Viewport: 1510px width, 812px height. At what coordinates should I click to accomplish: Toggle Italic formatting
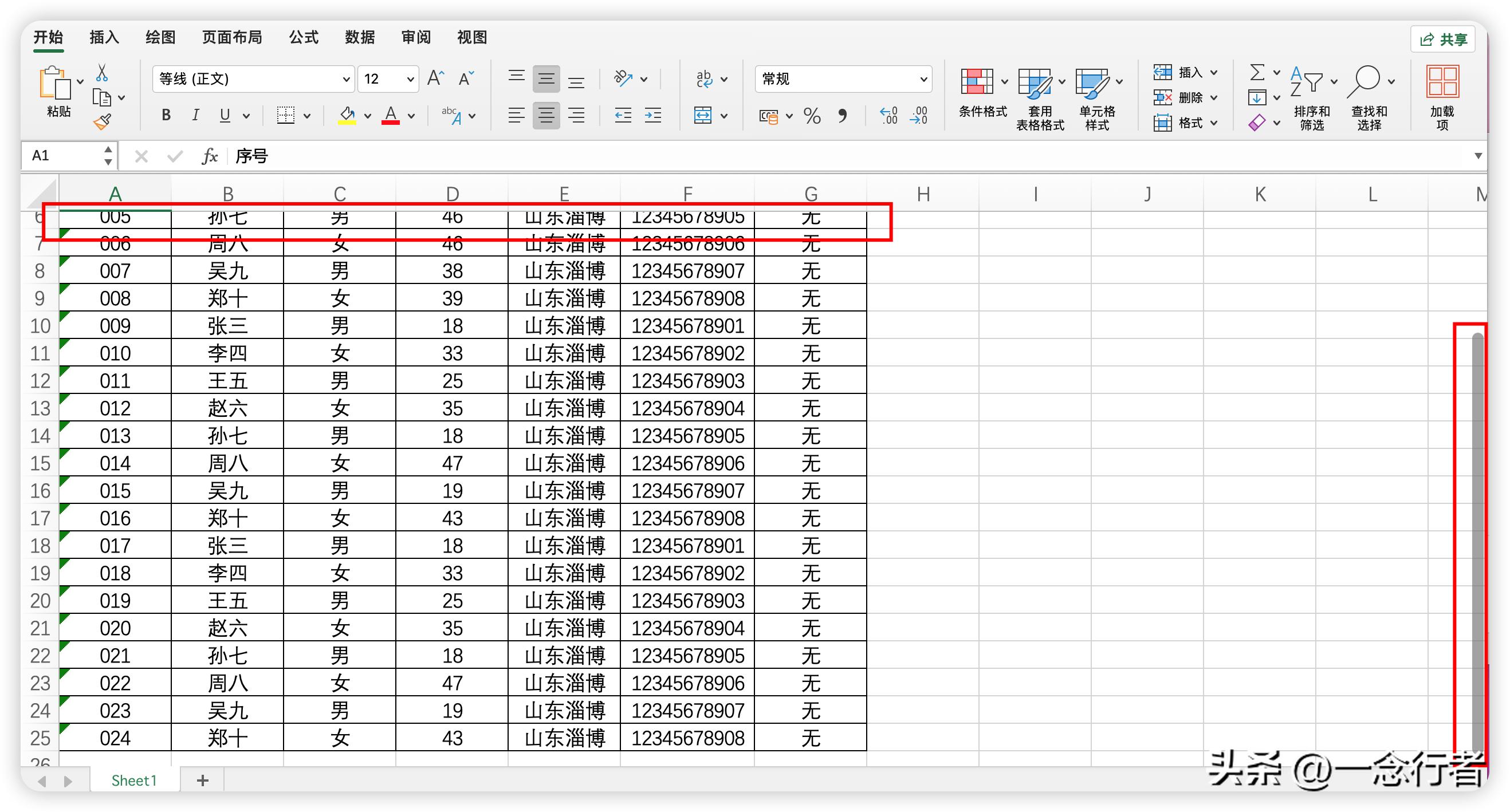[196, 116]
